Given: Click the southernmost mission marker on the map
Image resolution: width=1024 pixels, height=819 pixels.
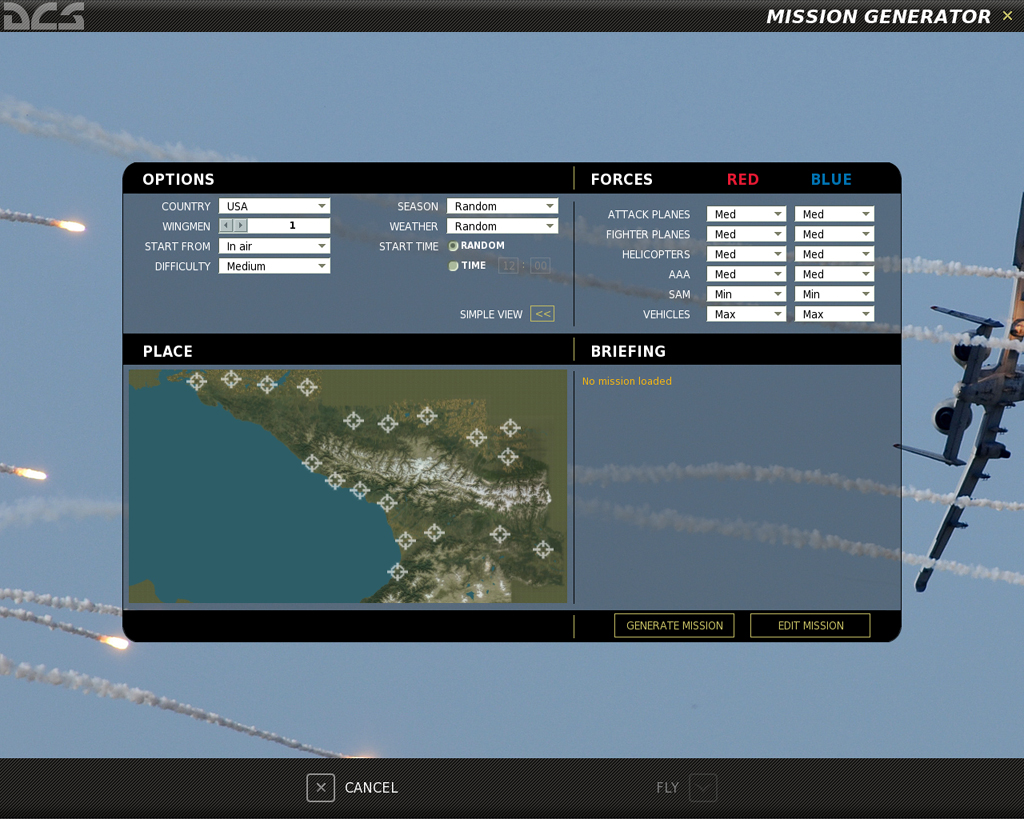Looking at the screenshot, I should click(398, 571).
